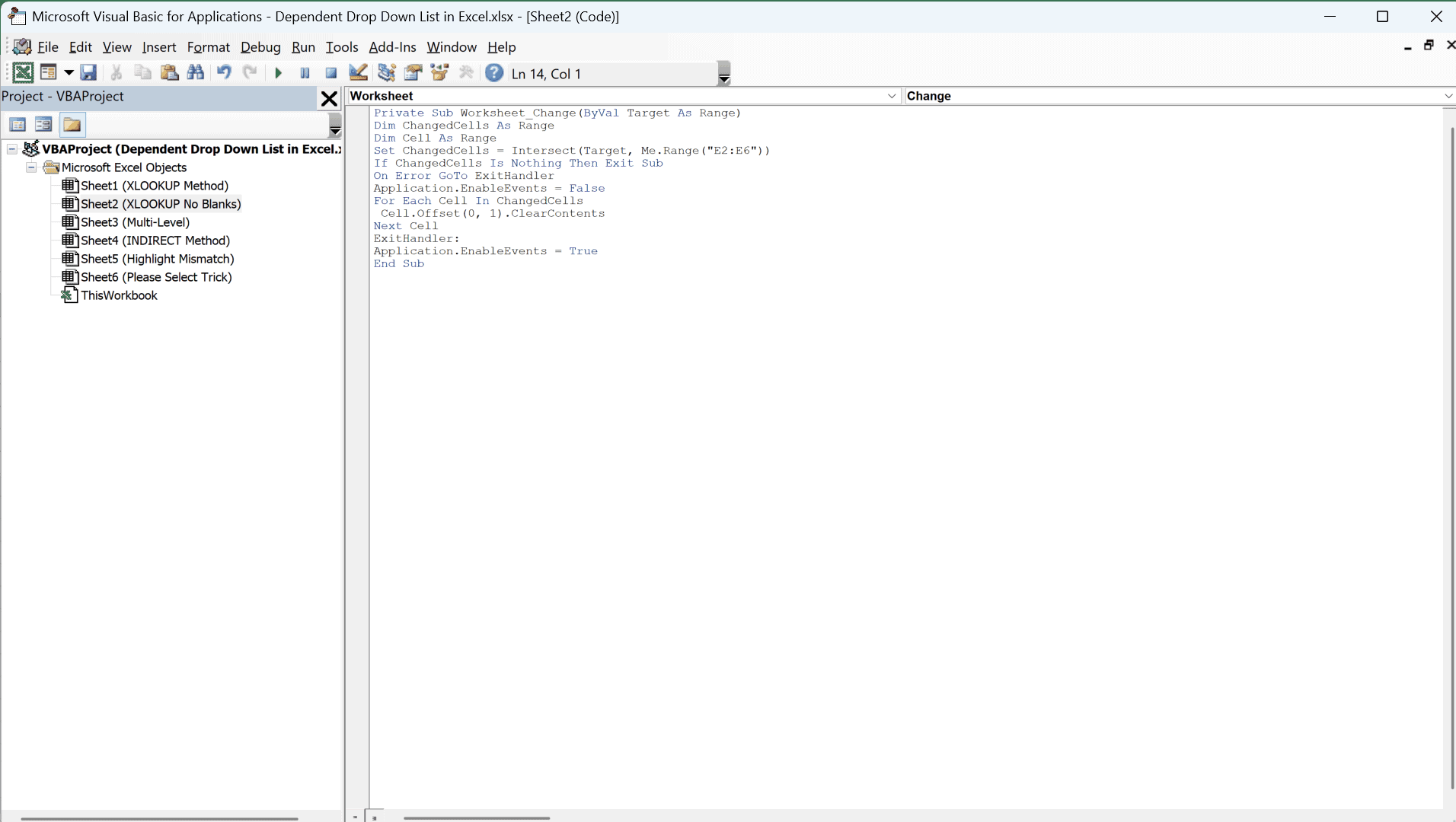This screenshot has width=1456, height=822.
Task: Open the Edit menu
Action: tap(80, 47)
